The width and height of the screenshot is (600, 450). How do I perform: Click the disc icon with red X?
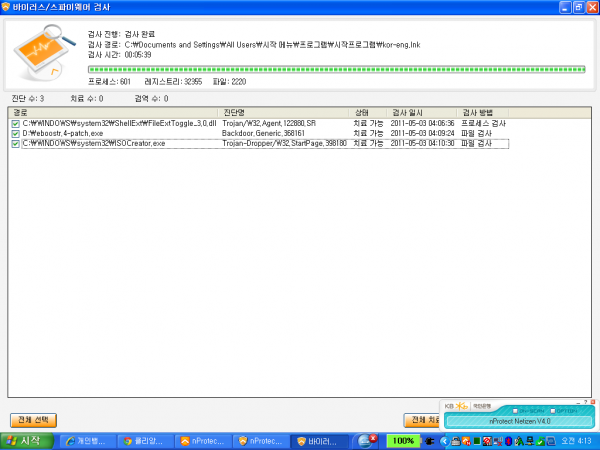(367, 441)
